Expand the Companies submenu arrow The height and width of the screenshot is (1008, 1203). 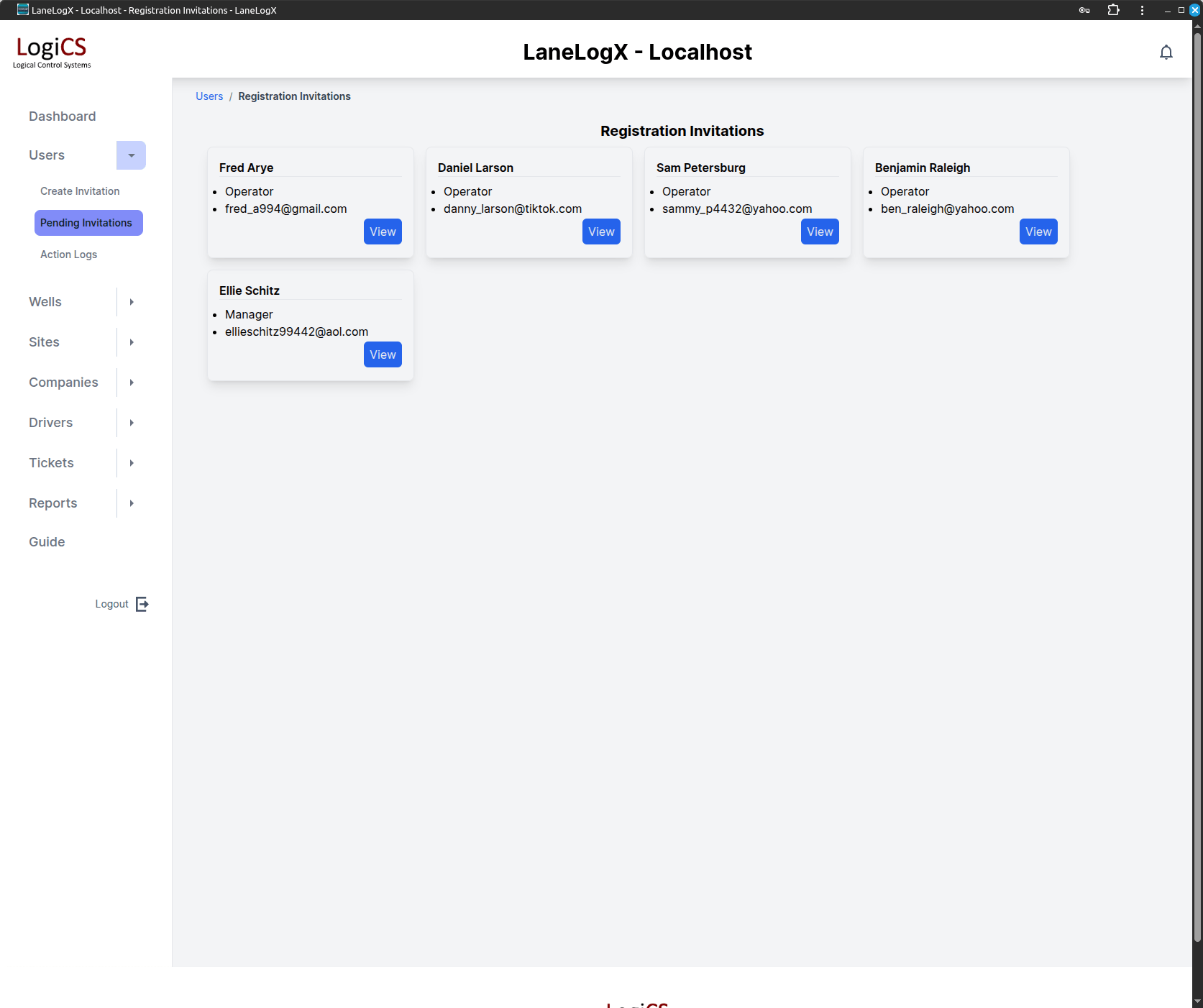(x=131, y=382)
